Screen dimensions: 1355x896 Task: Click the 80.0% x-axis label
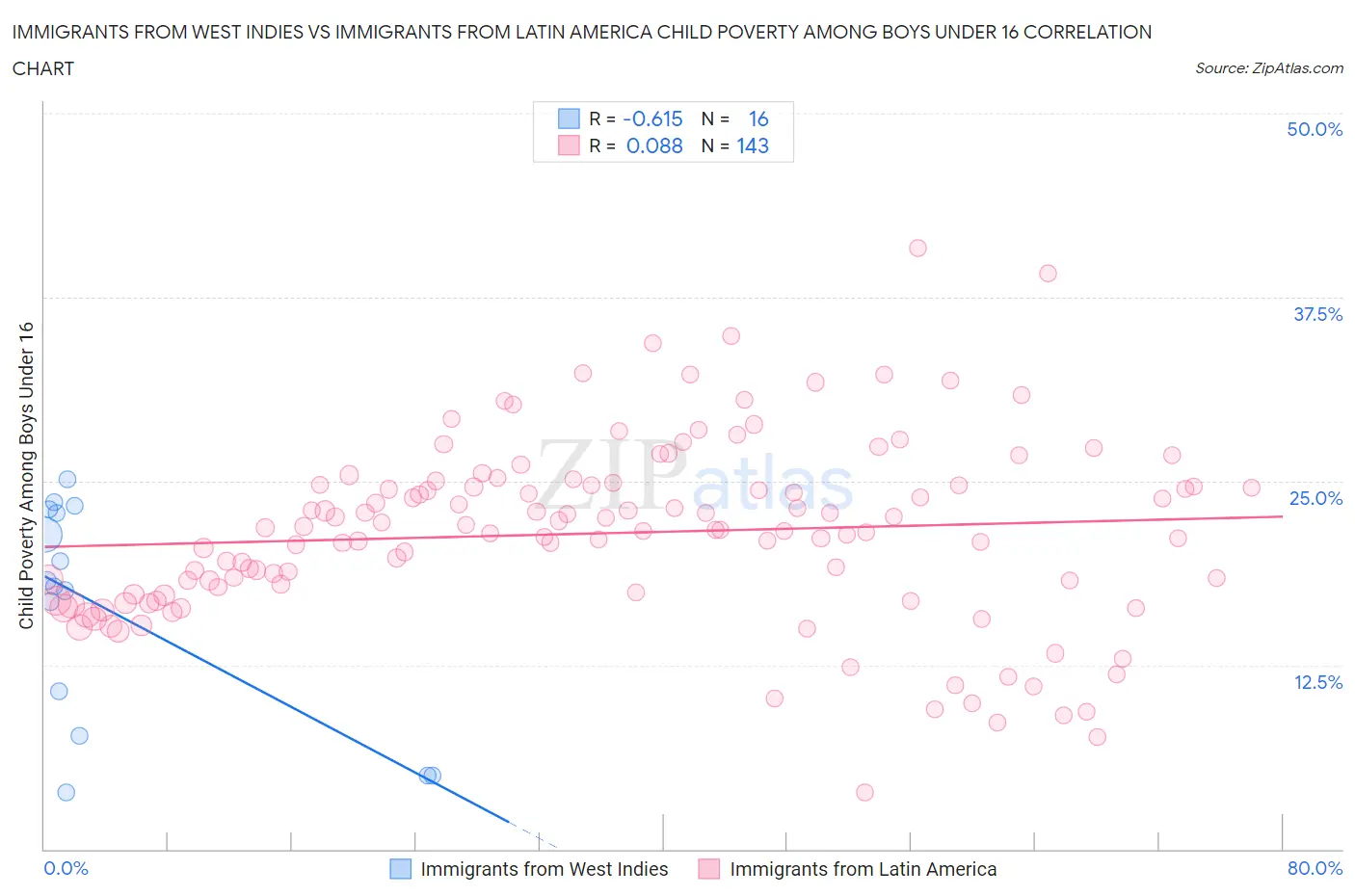(1314, 868)
